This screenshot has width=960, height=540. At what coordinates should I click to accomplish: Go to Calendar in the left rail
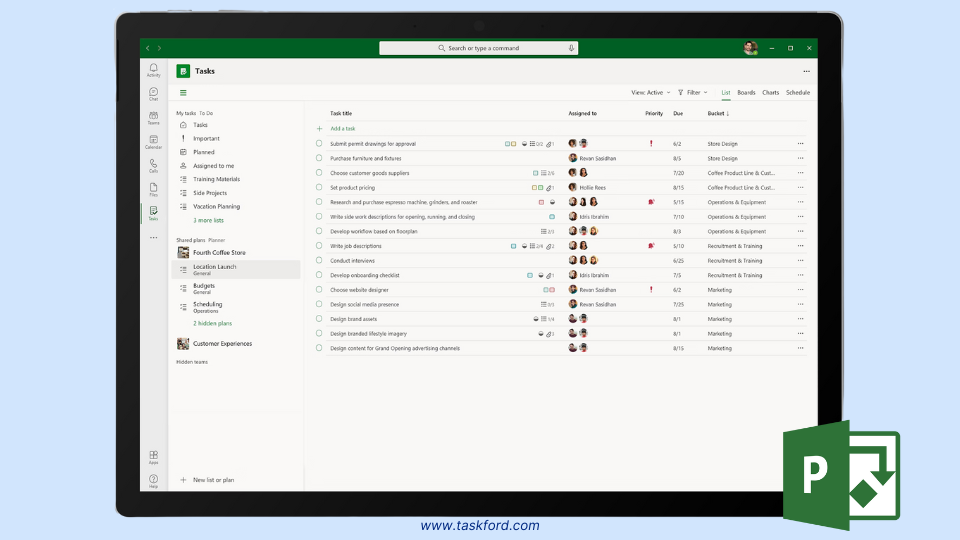click(153, 141)
